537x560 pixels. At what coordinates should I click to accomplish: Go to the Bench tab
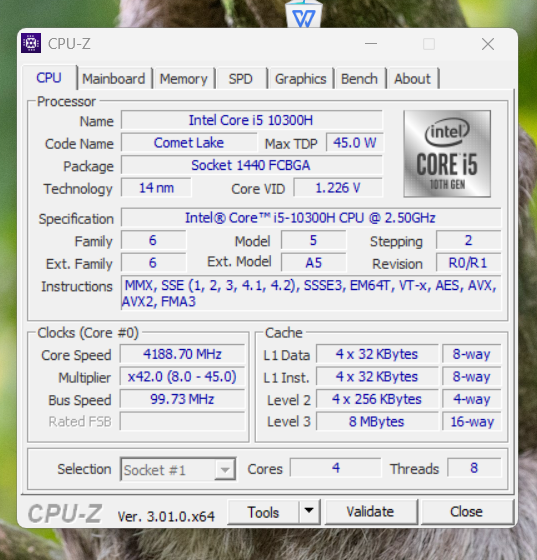tap(359, 79)
